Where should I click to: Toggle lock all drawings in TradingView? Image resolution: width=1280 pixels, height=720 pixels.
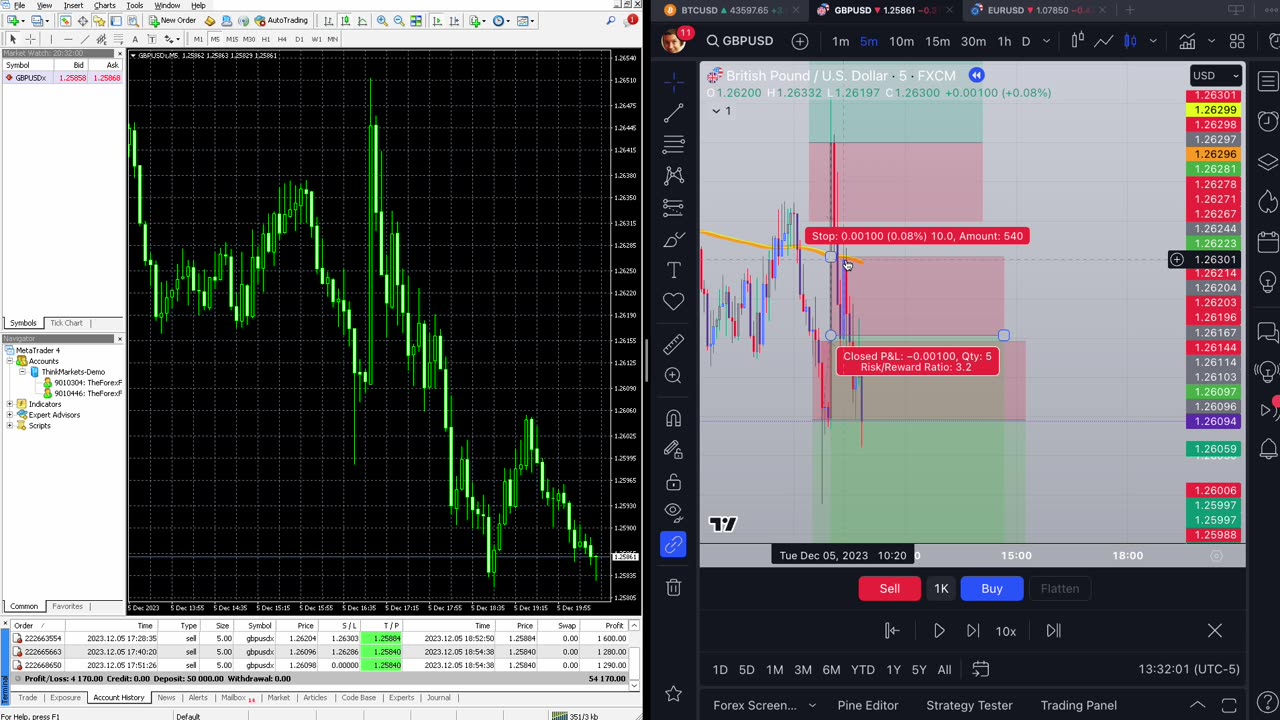pyautogui.click(x=673, y=482)
